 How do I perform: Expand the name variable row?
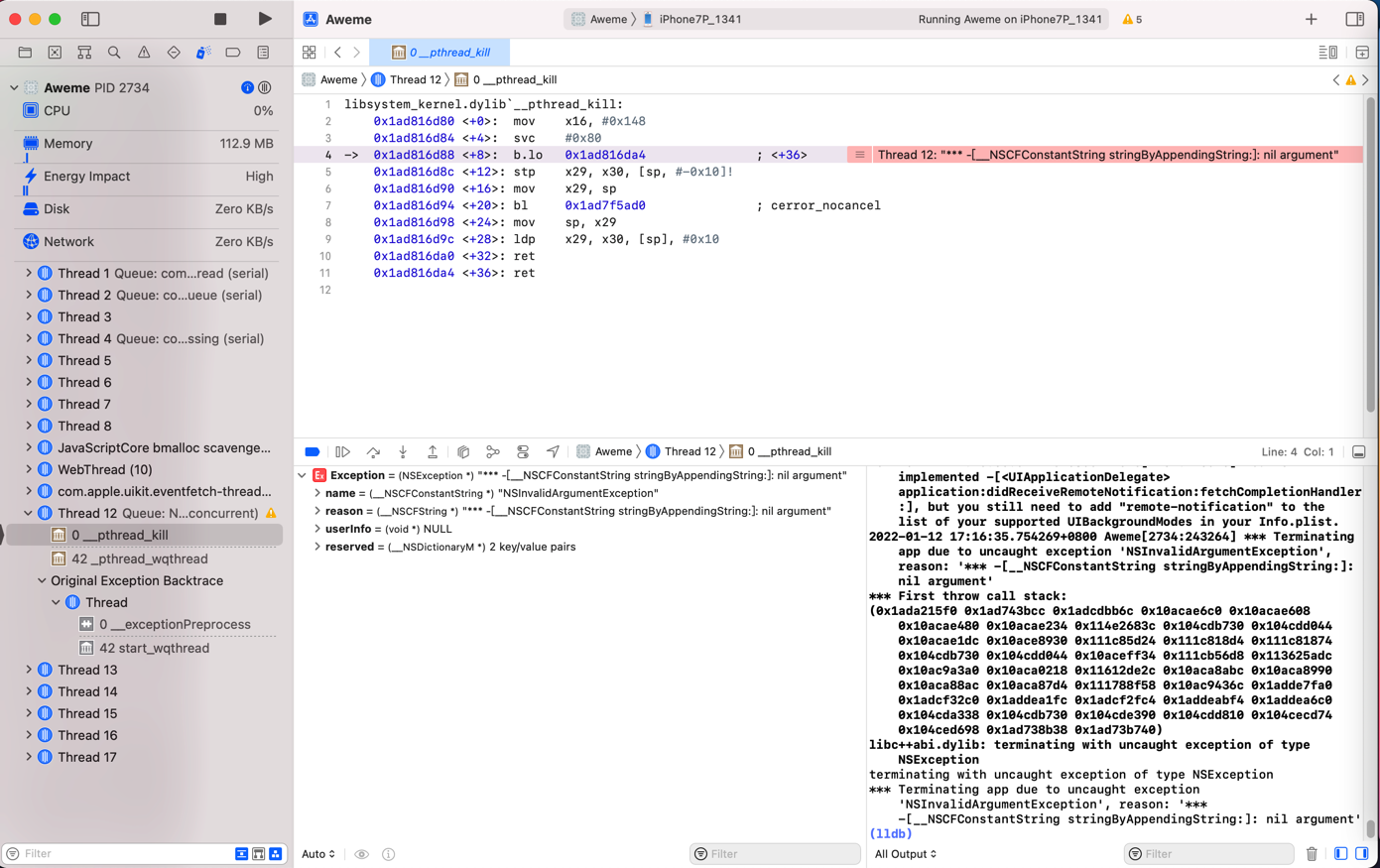(x=317, y=493)
